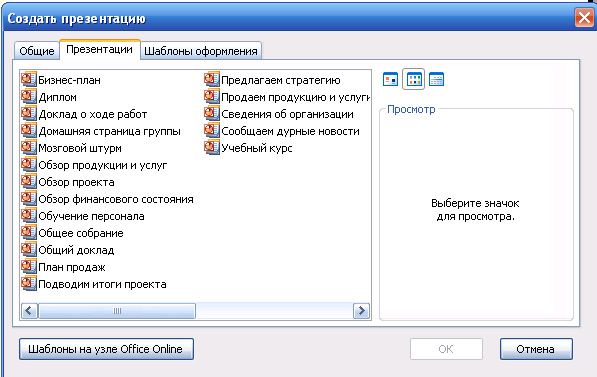Screen dimensions: 597x377
Task: Click the Отмена button
Action: click(536, 349)
